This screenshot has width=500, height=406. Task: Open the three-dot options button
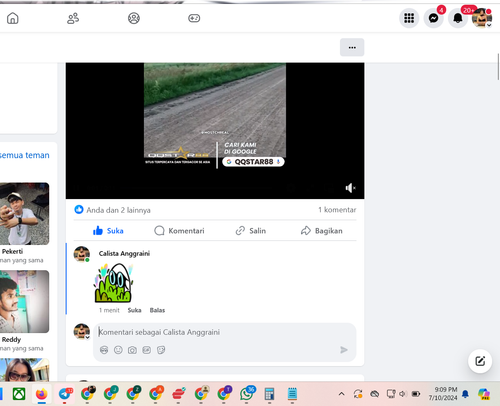pyautogui.click(x=352, y=47)
